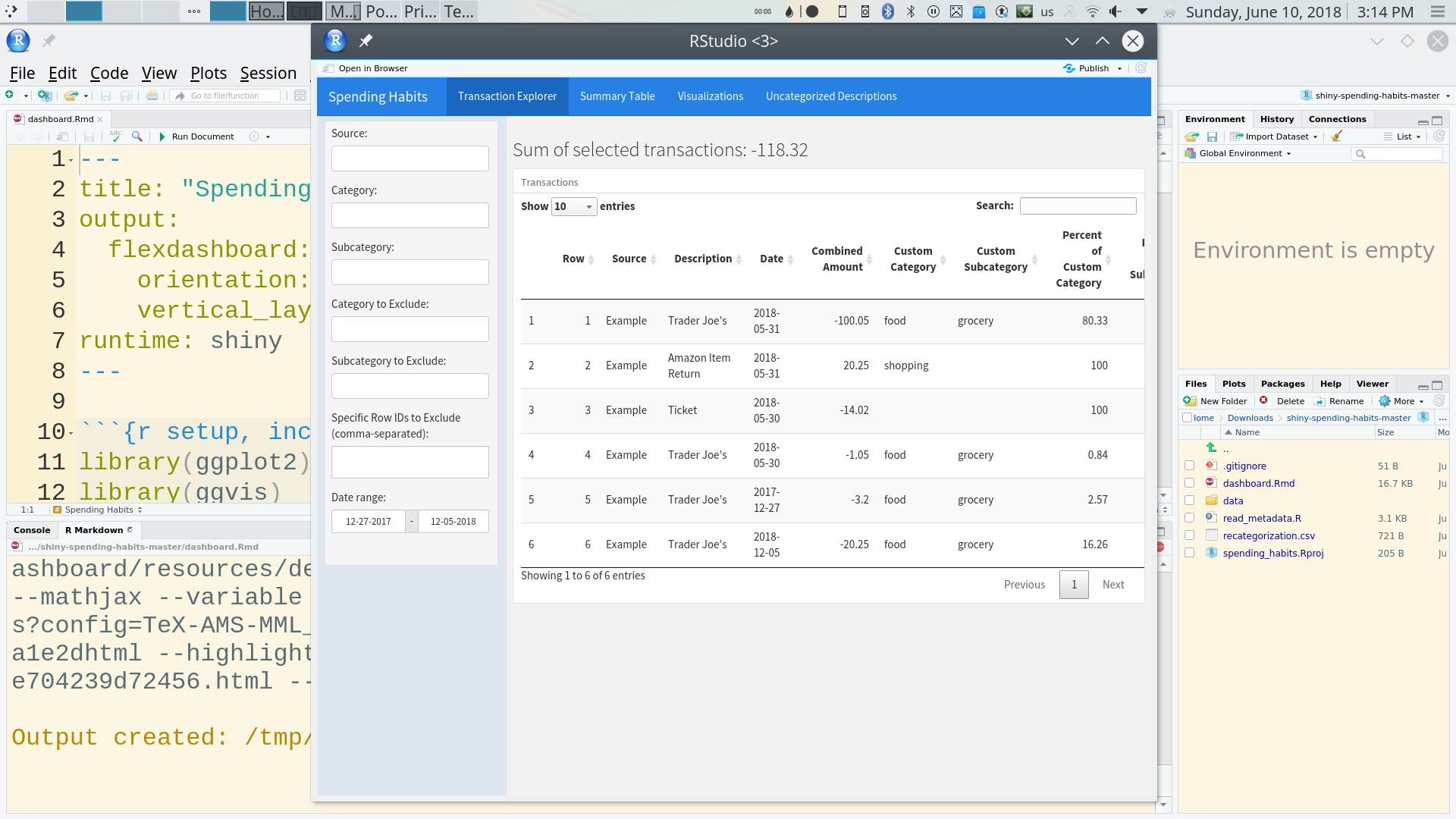
Task: Click the pin icon in RStudio <3> title bar
Action: click(x=366, y=41)
